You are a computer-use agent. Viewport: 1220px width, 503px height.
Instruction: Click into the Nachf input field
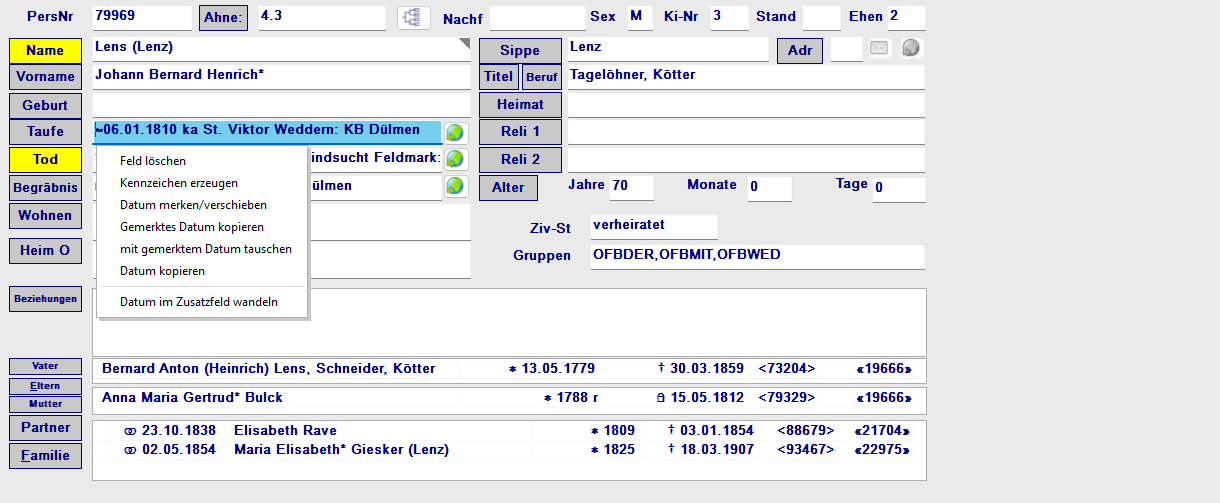click(x=537, y=18)
